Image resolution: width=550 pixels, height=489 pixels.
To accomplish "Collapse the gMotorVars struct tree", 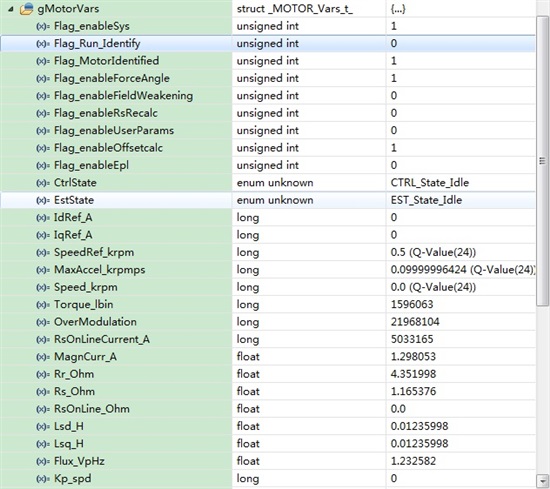I will click(x=11, y=9).
